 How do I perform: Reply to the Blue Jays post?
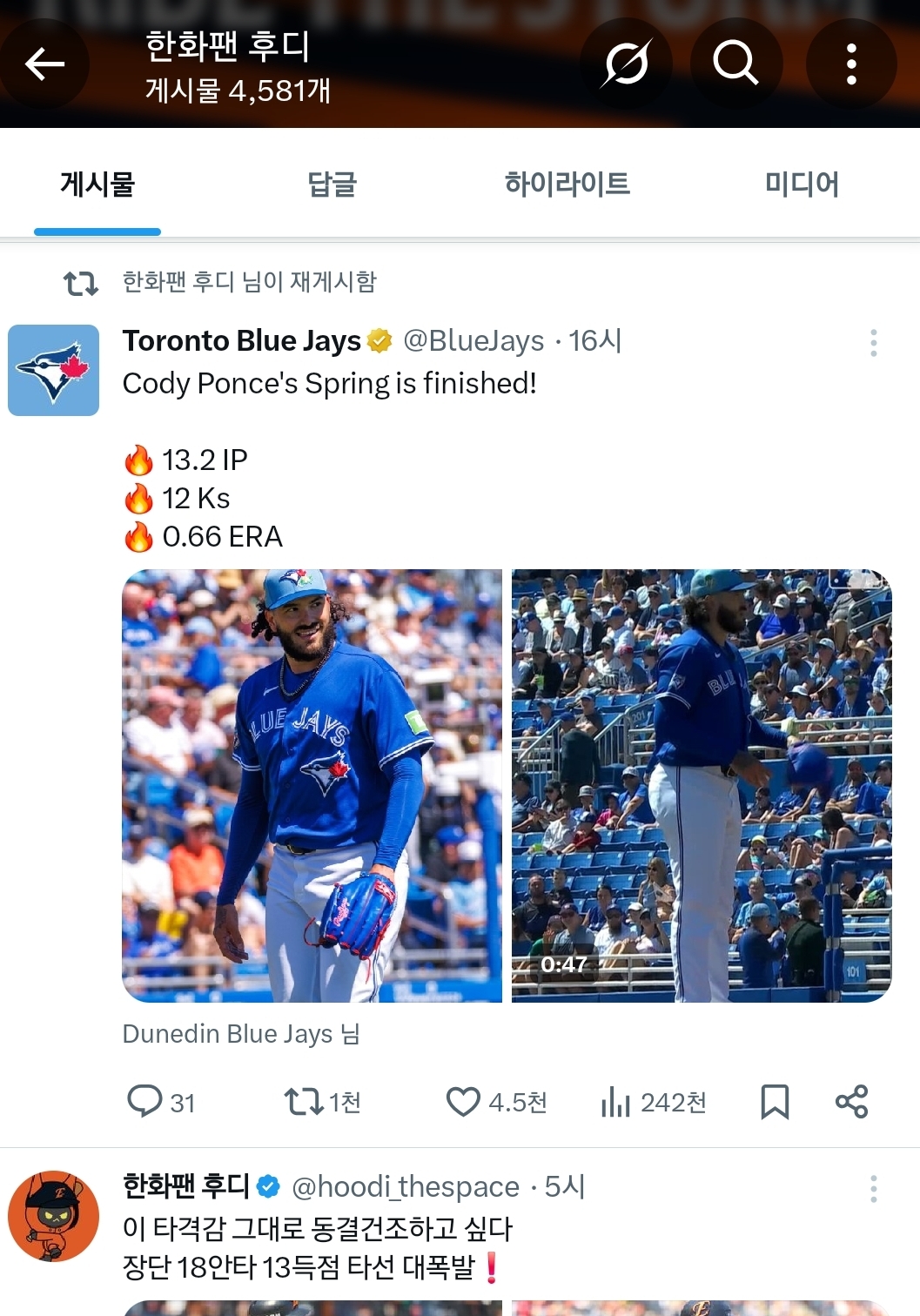coord(145,1102)
